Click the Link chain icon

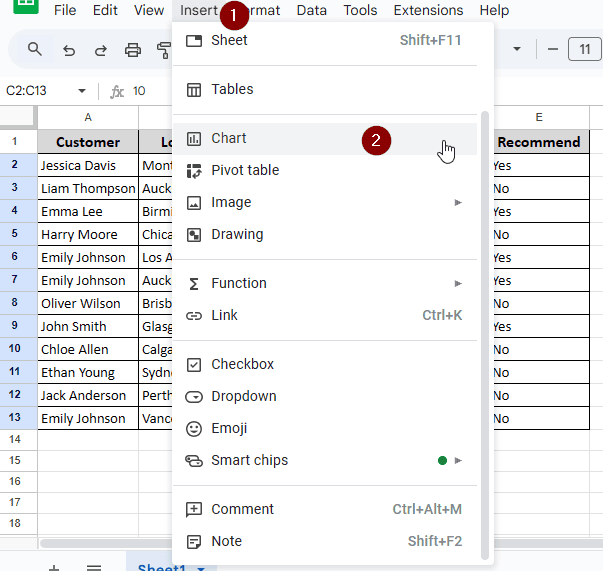[194, 316]
